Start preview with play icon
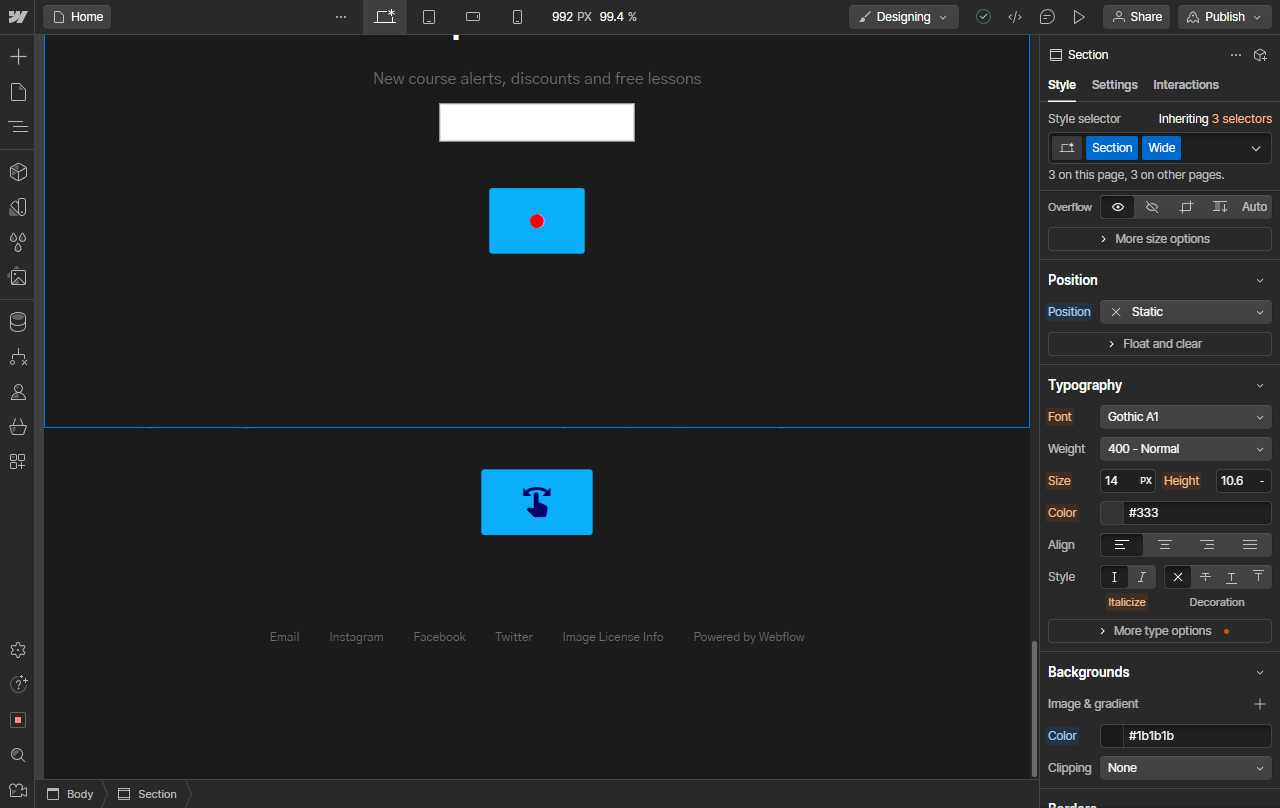The image size is (1280, 808). pyautogui.click(x=1079, y=17)
